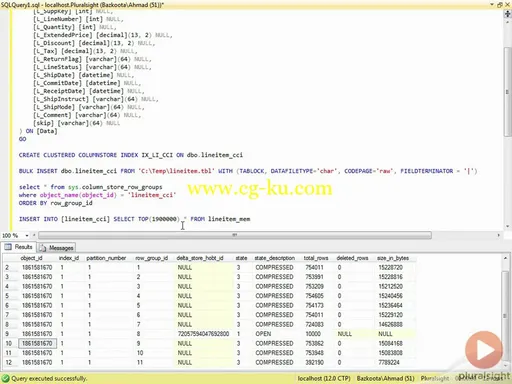Select row header number 9 in results
The width and height of the screenshot is (512, 384).
(x=10, y=334)
